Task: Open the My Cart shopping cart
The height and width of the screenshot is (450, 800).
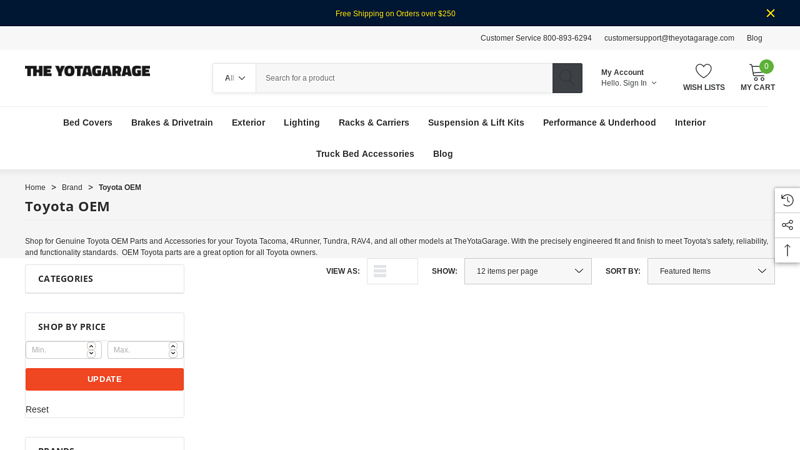Action: (757, 73)
